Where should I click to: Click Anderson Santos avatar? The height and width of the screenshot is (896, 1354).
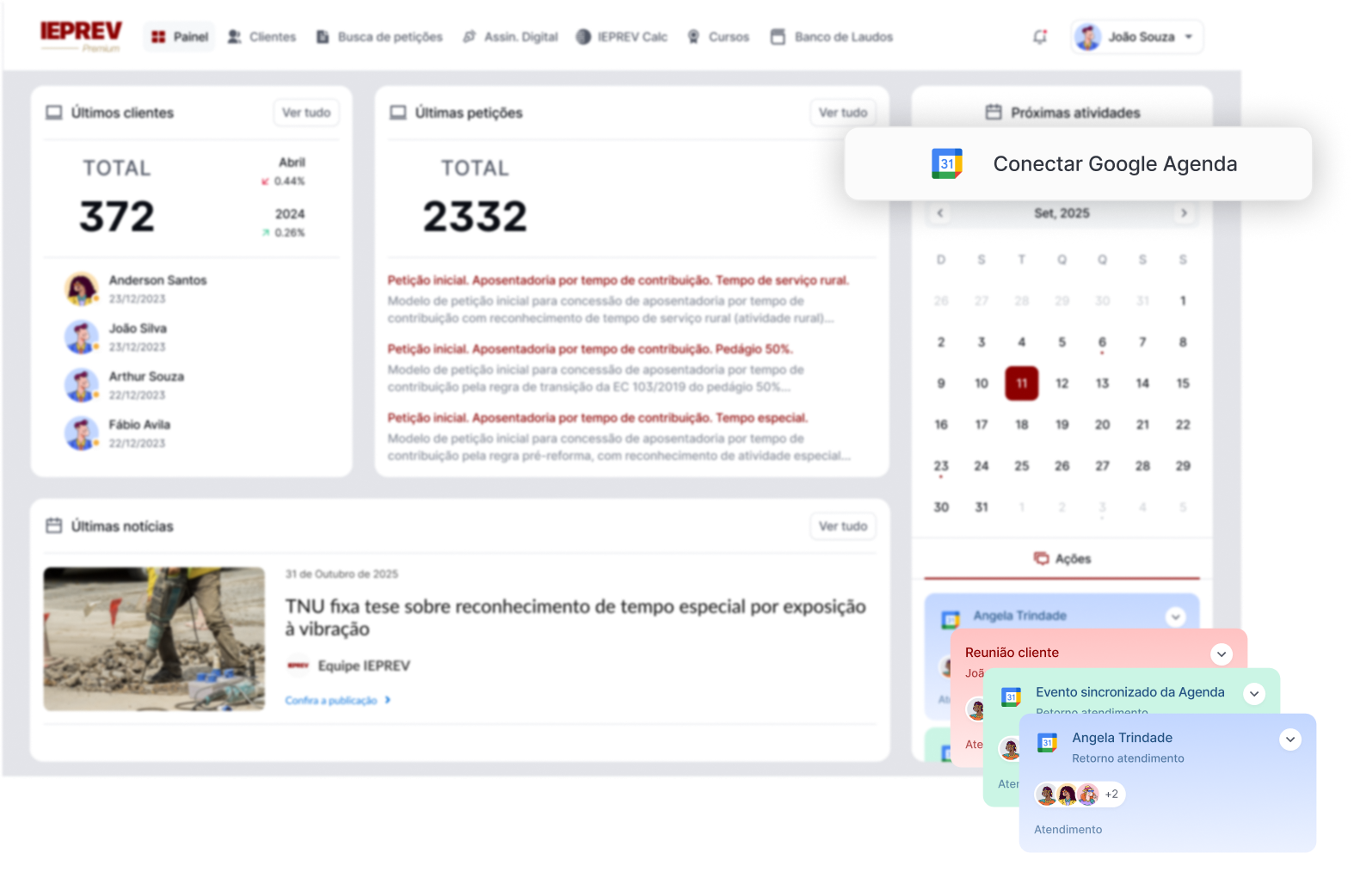(x=82, y=289)
